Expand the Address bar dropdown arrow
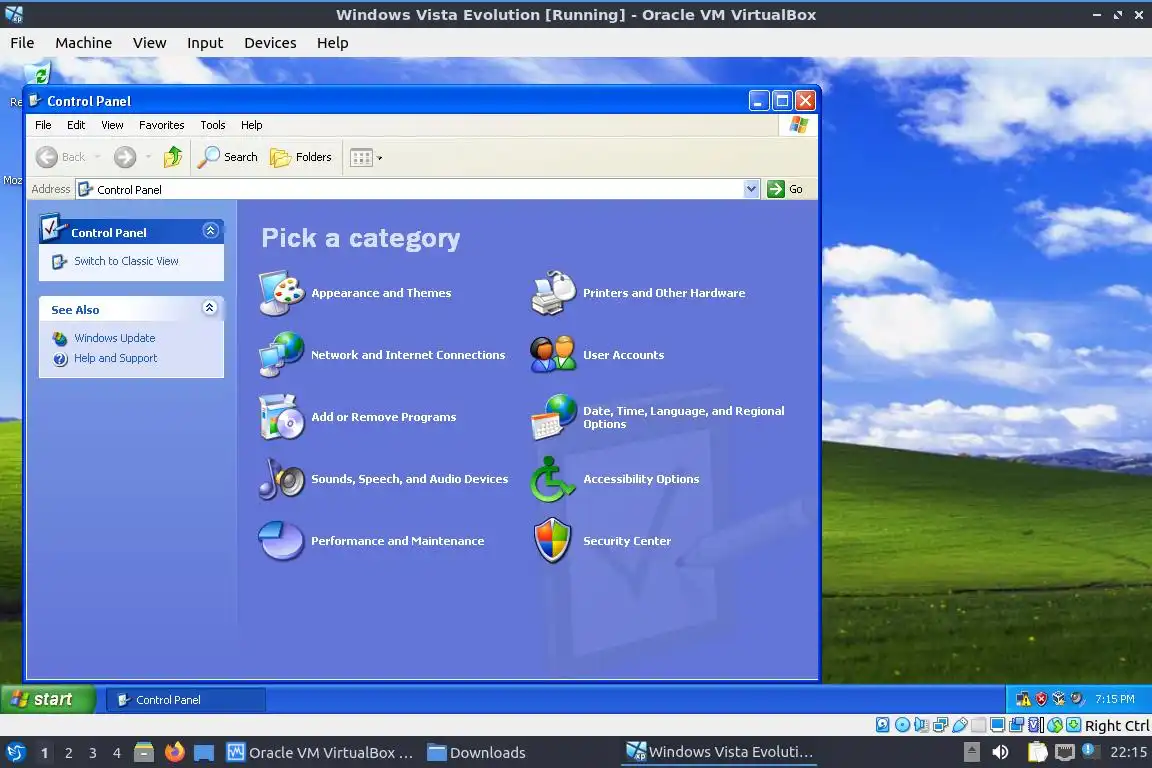 pyautogui.click(x=751, y=189)
